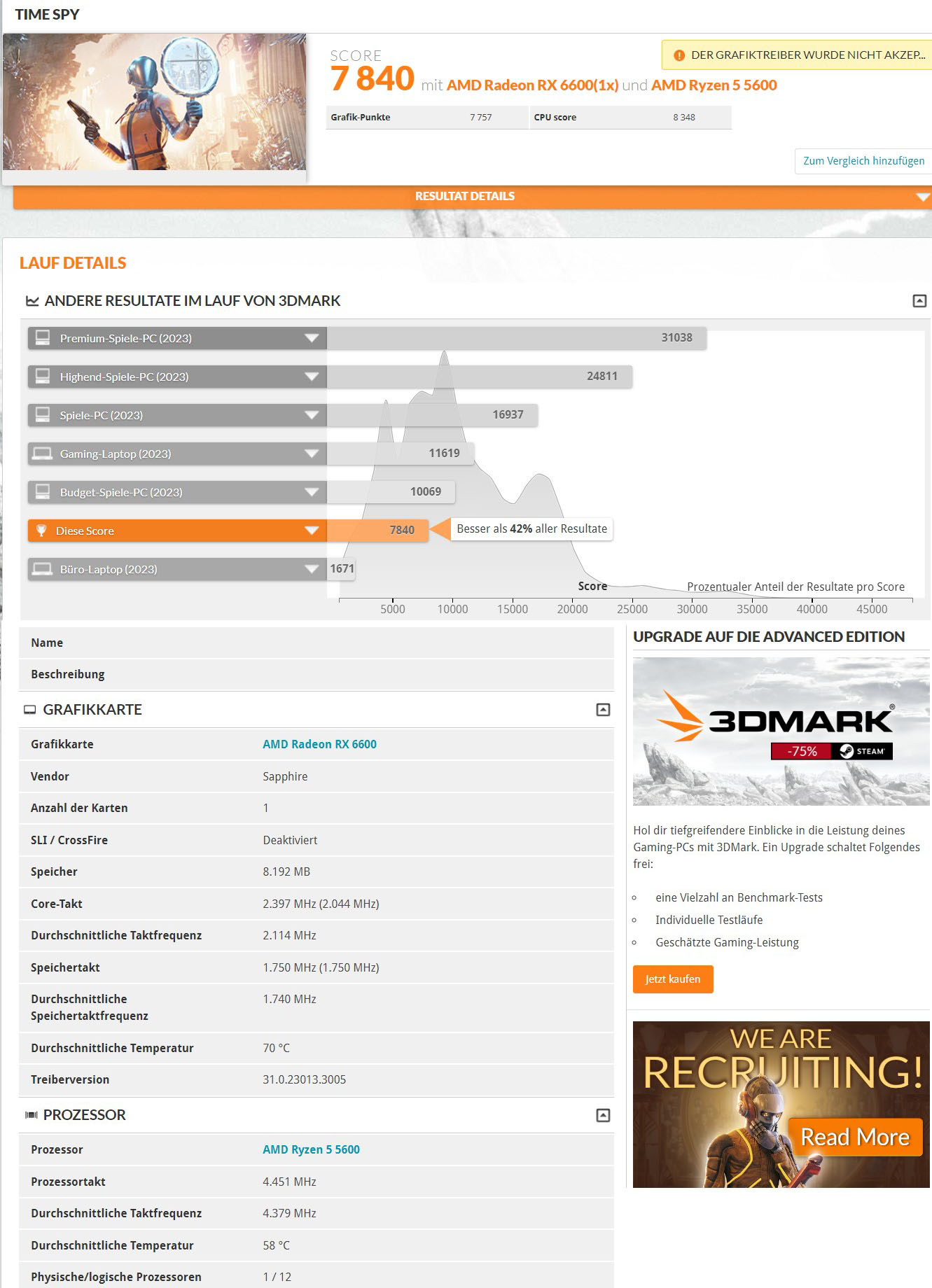Click the orange 7840 score bar

(377, 531)
